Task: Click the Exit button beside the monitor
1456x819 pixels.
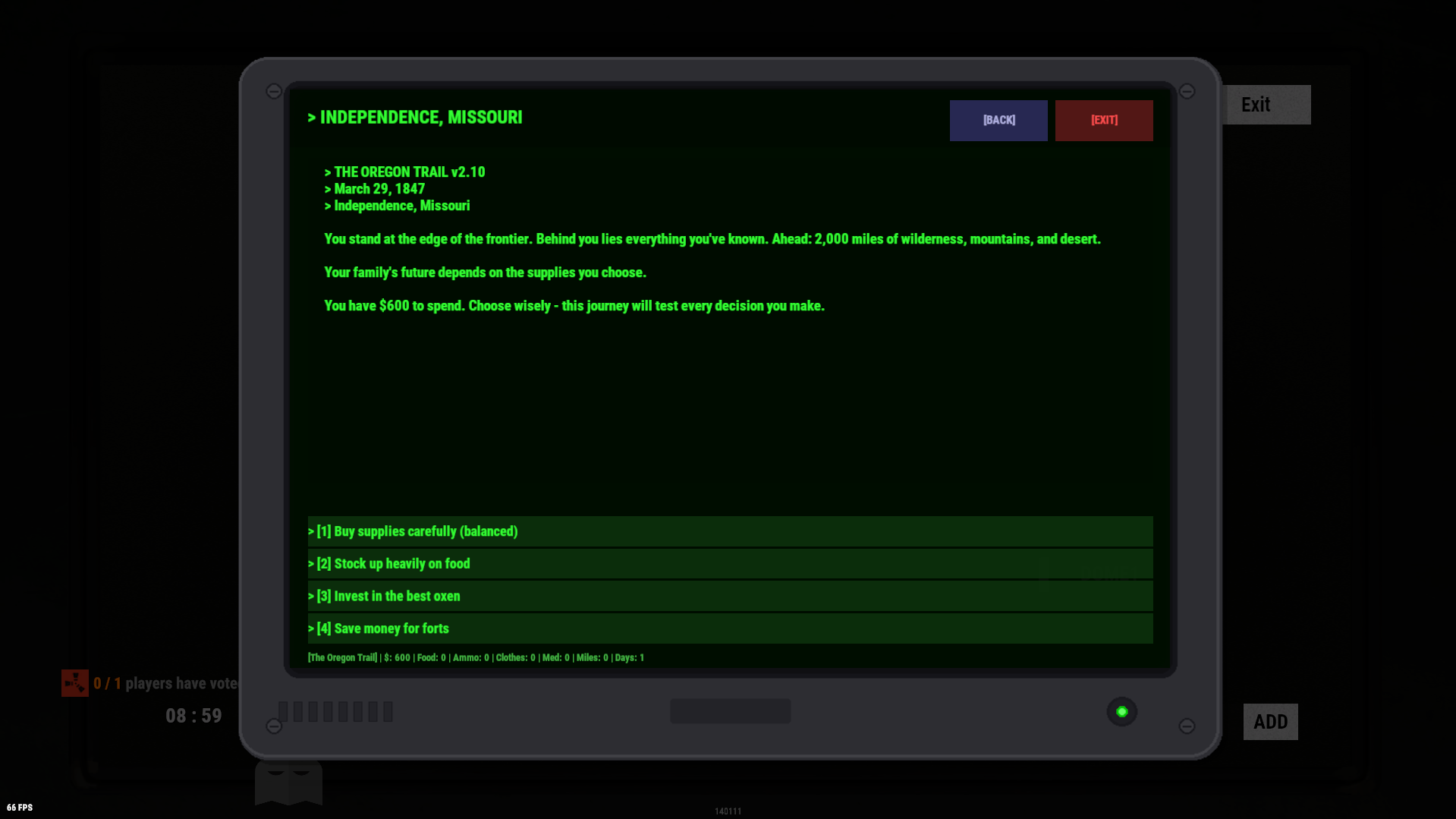Action: click(x=1269, y=105)
